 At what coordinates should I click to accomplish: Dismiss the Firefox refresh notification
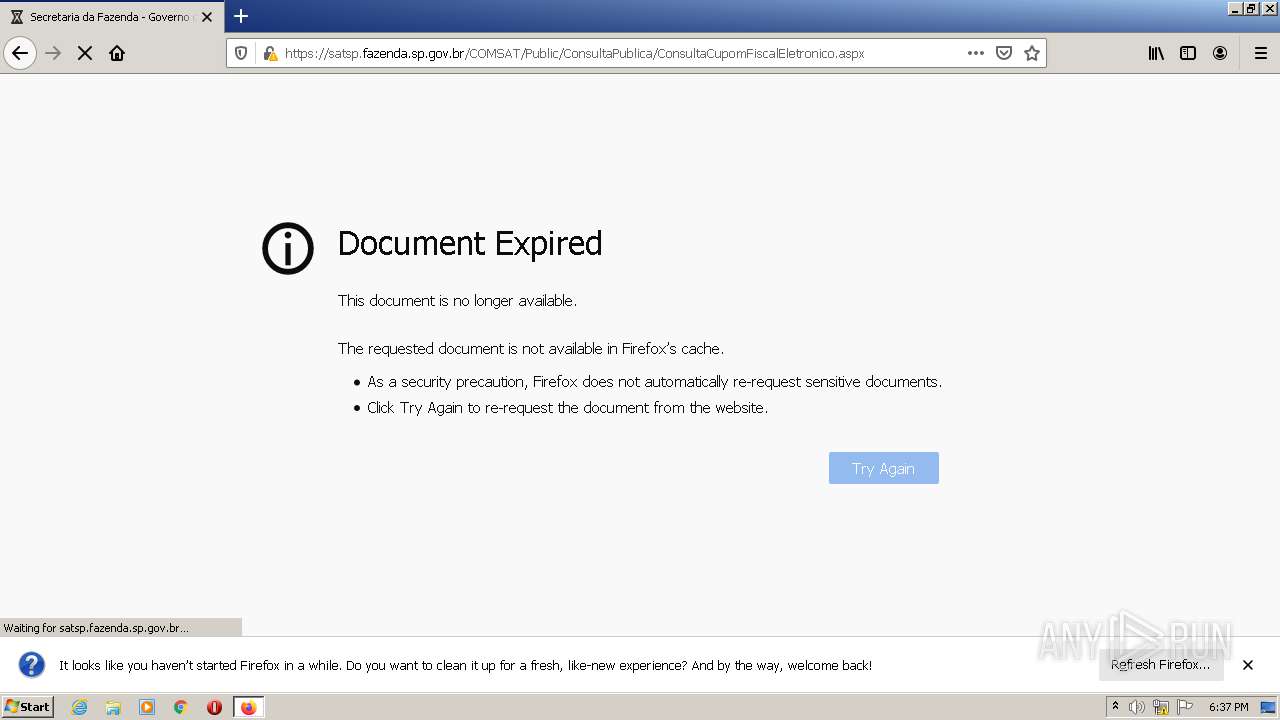point(1248,664)
